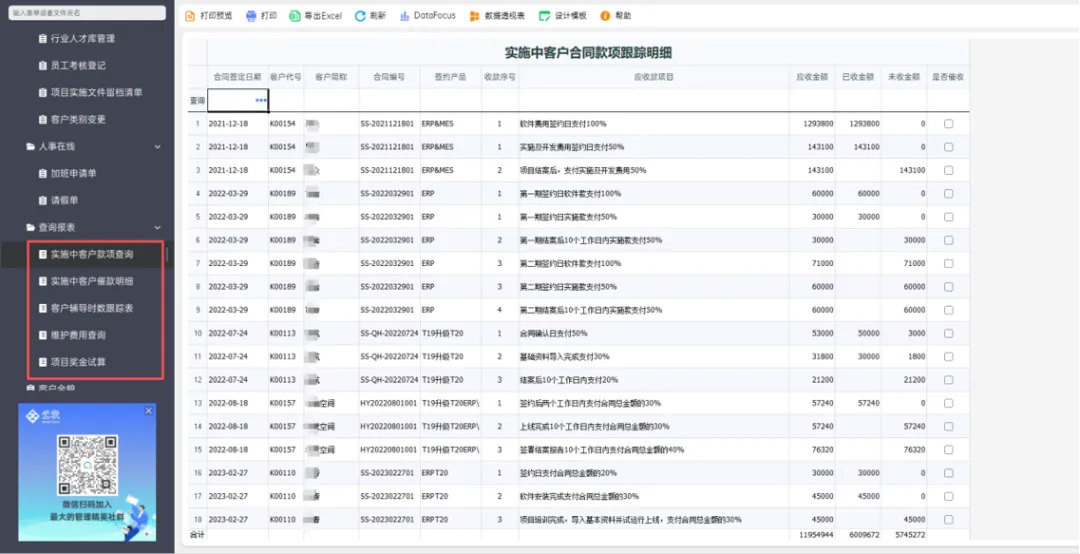
Task: Click the 客户简称 column header
Action: pos(331,77)
